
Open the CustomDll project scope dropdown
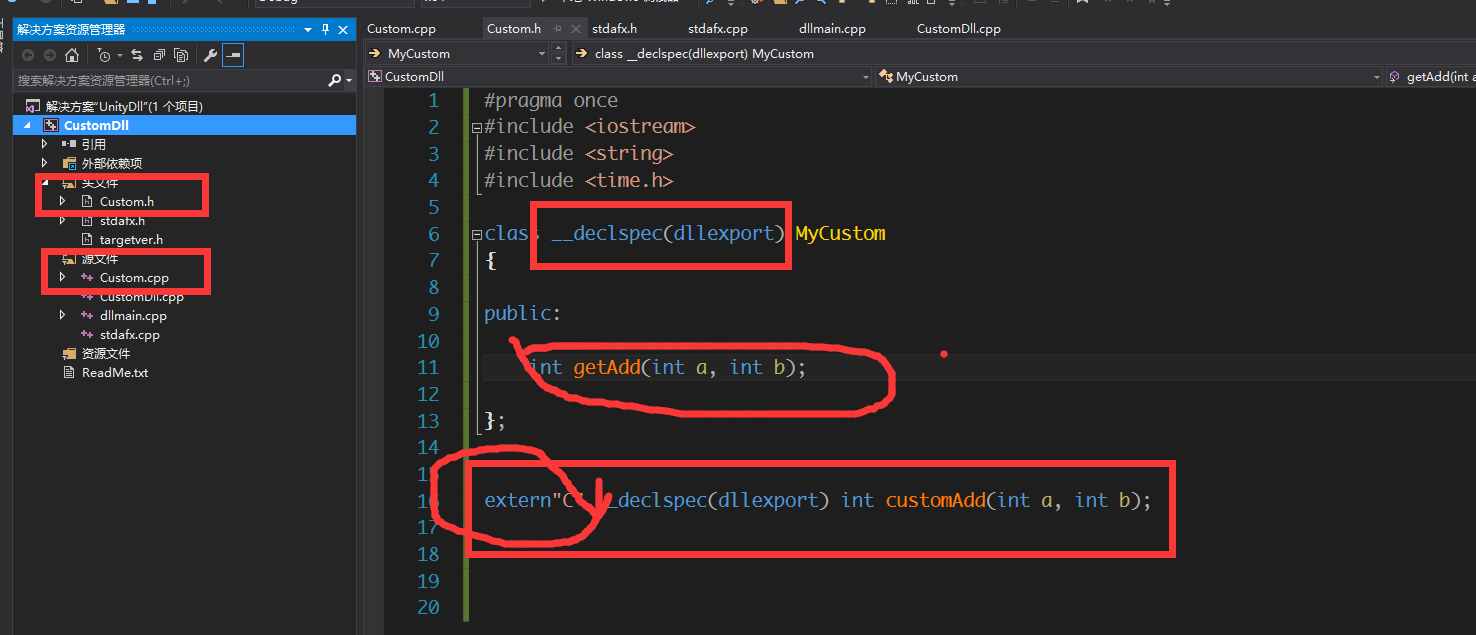(865, 77)
